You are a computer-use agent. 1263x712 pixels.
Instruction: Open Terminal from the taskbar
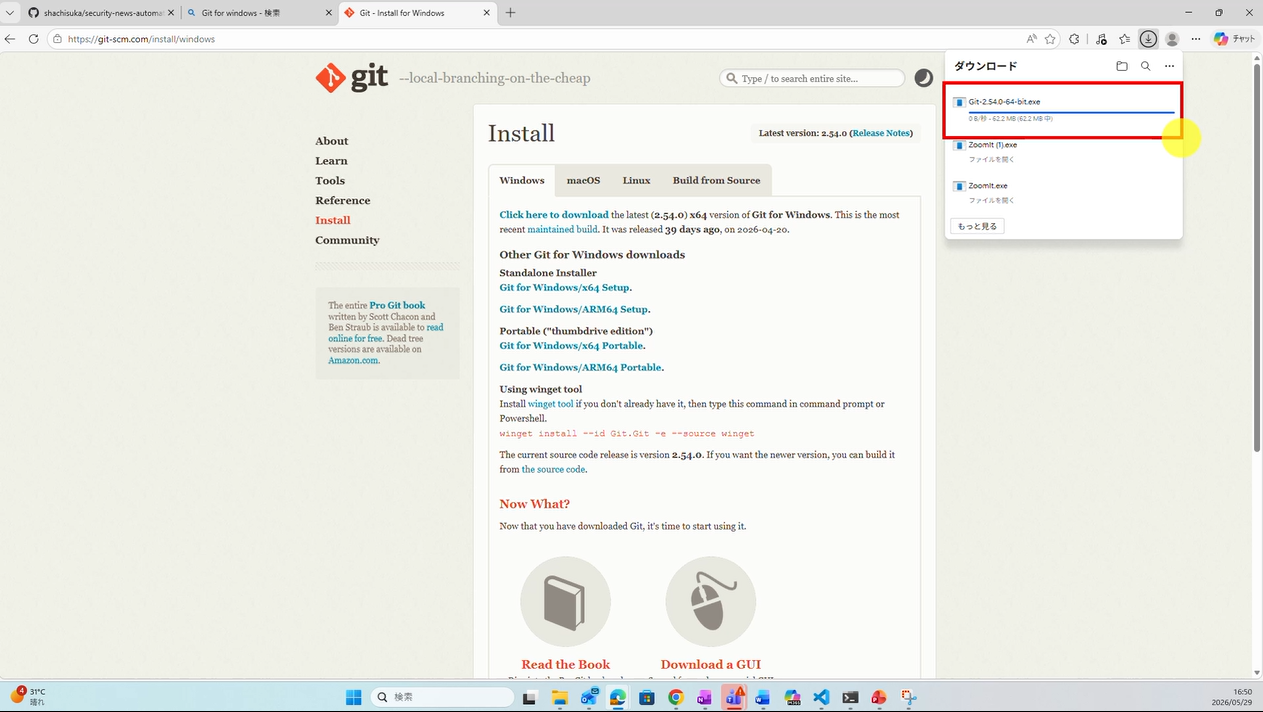[x=850, y=697]
